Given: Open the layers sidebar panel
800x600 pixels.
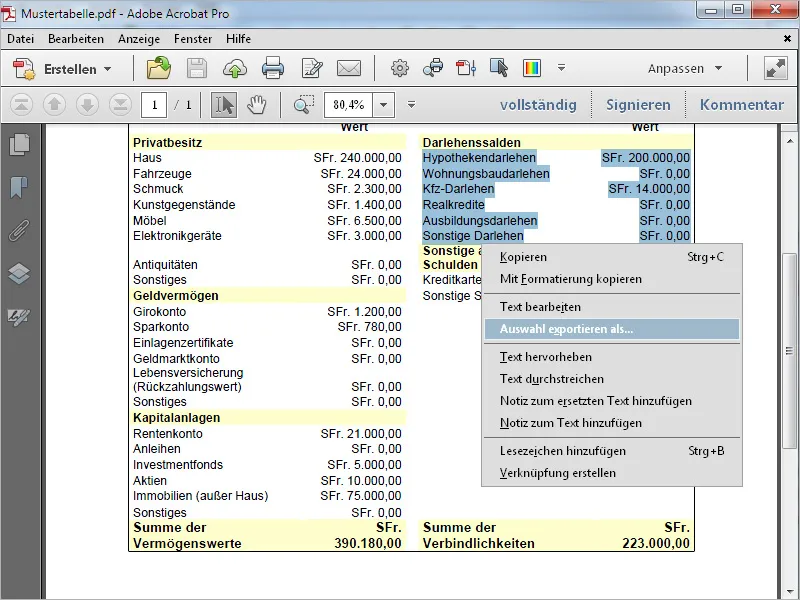Looking at the screenshot, I should [x=19, y=273].
